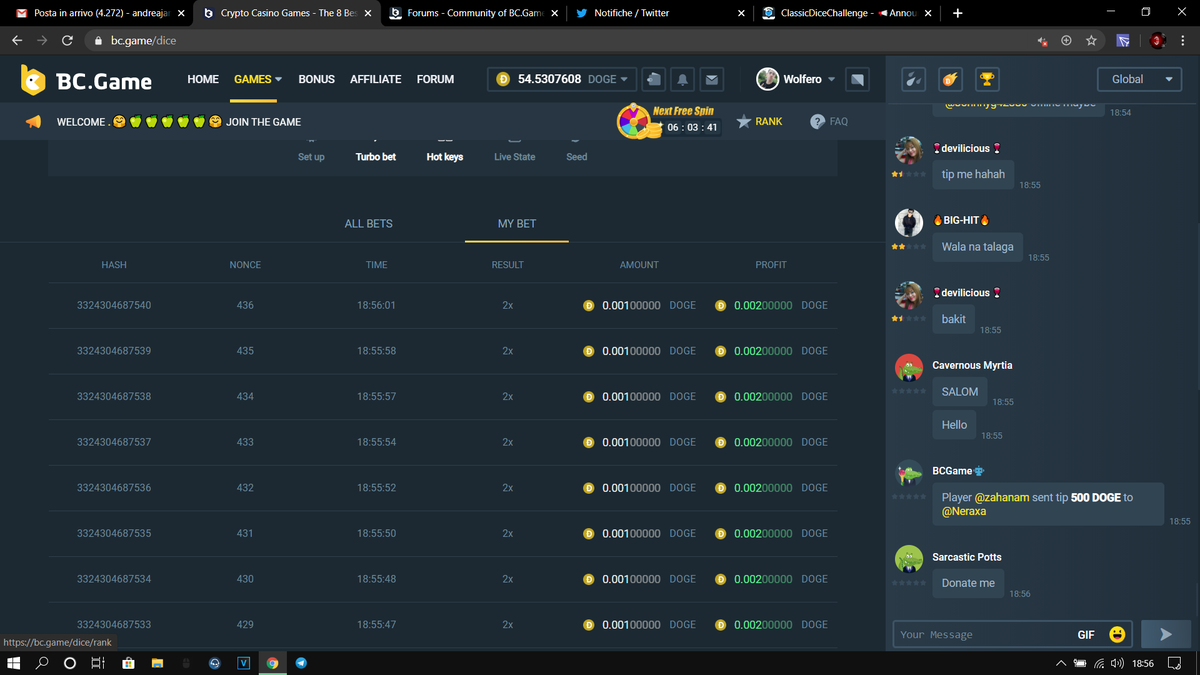Click the trophy icon above chat
Viewport: 1200px width, 675px height.
(986, 79)
